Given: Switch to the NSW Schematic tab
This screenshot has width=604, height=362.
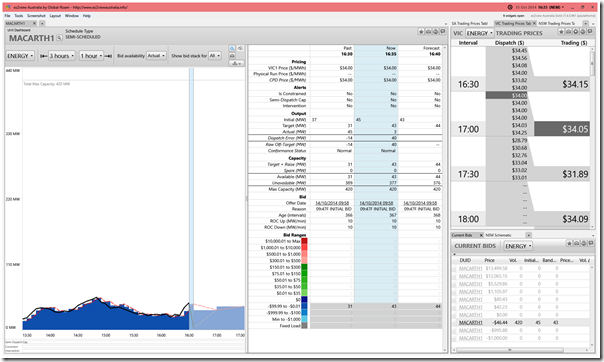Looking at the screenshot, I should 498,235.
